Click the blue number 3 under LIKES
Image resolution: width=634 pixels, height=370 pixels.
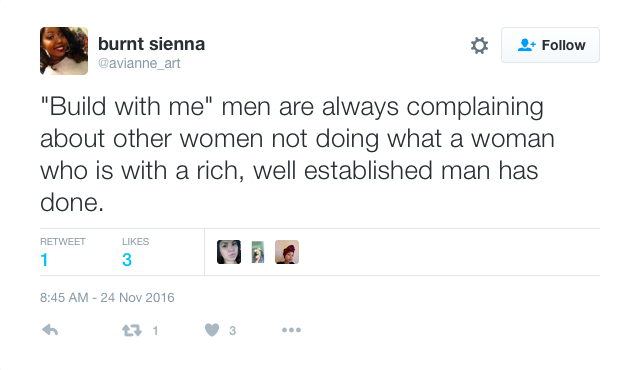click(127, 260)
